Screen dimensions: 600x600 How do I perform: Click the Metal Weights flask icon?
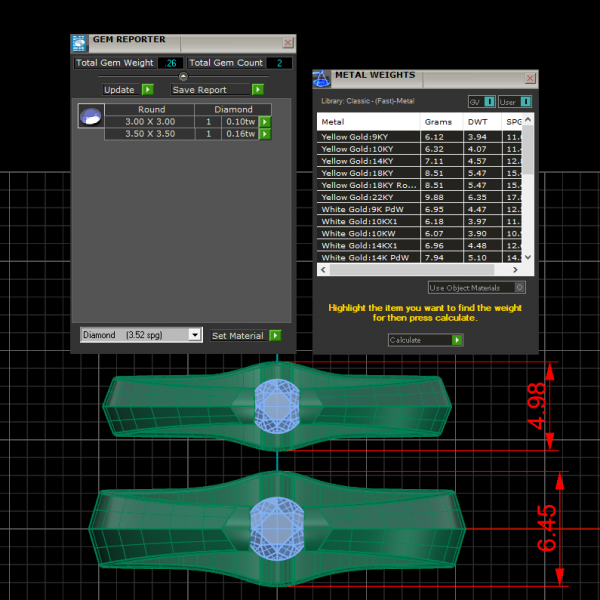click(322, 80)
